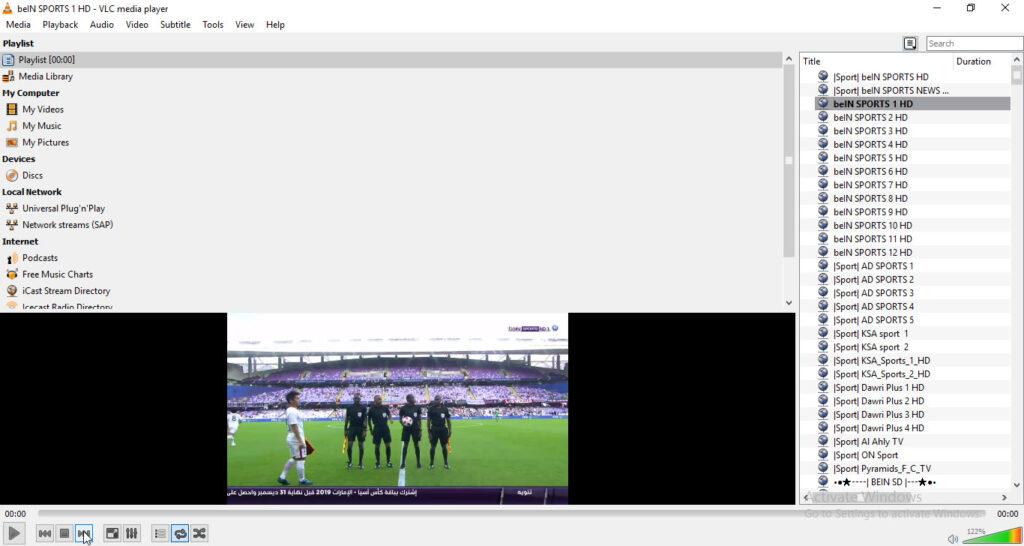Click the Previous media button
1024x546 pixels.
[x=44, y=534]
